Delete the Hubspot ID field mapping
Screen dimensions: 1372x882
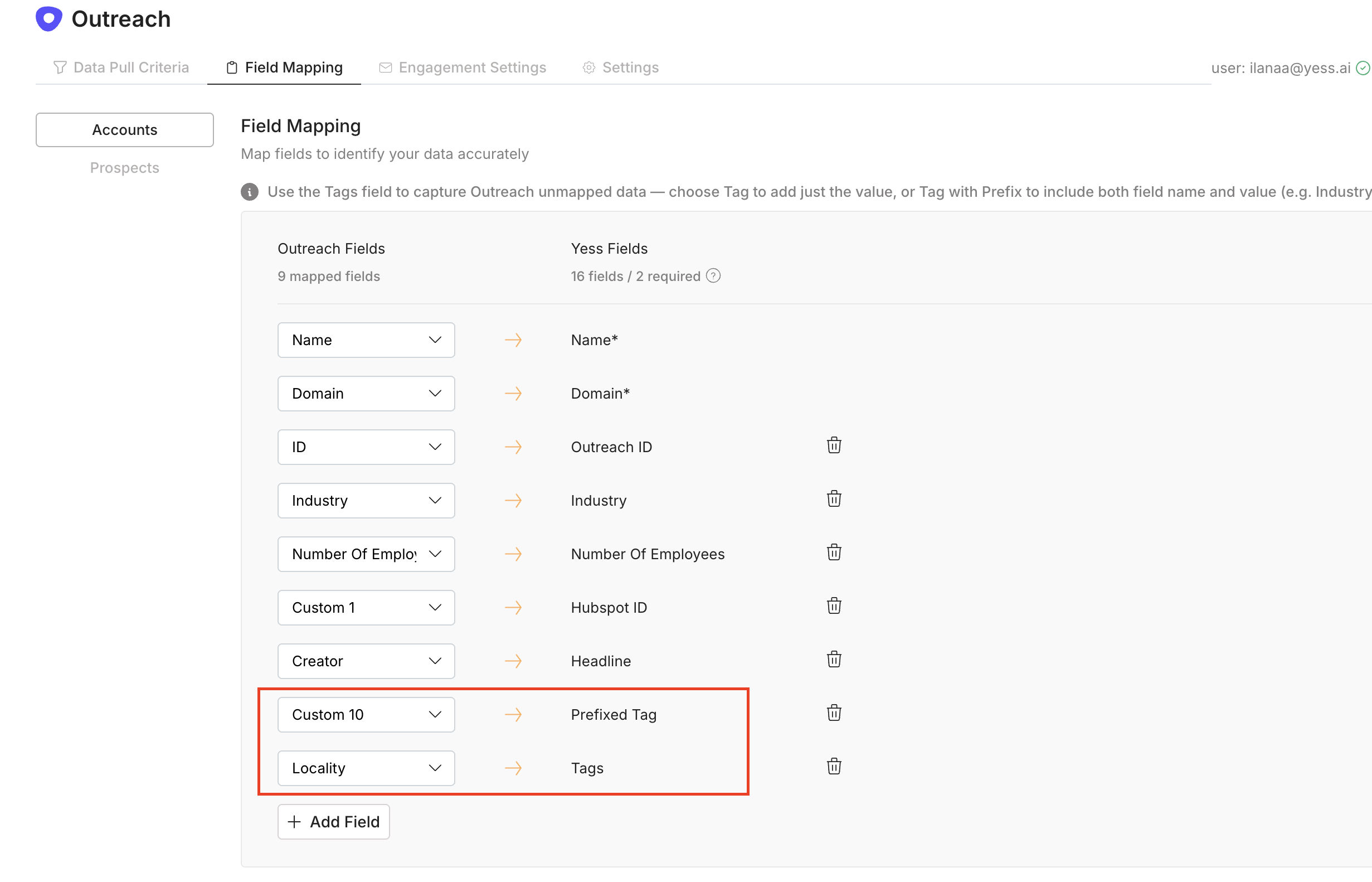[833, 606]
